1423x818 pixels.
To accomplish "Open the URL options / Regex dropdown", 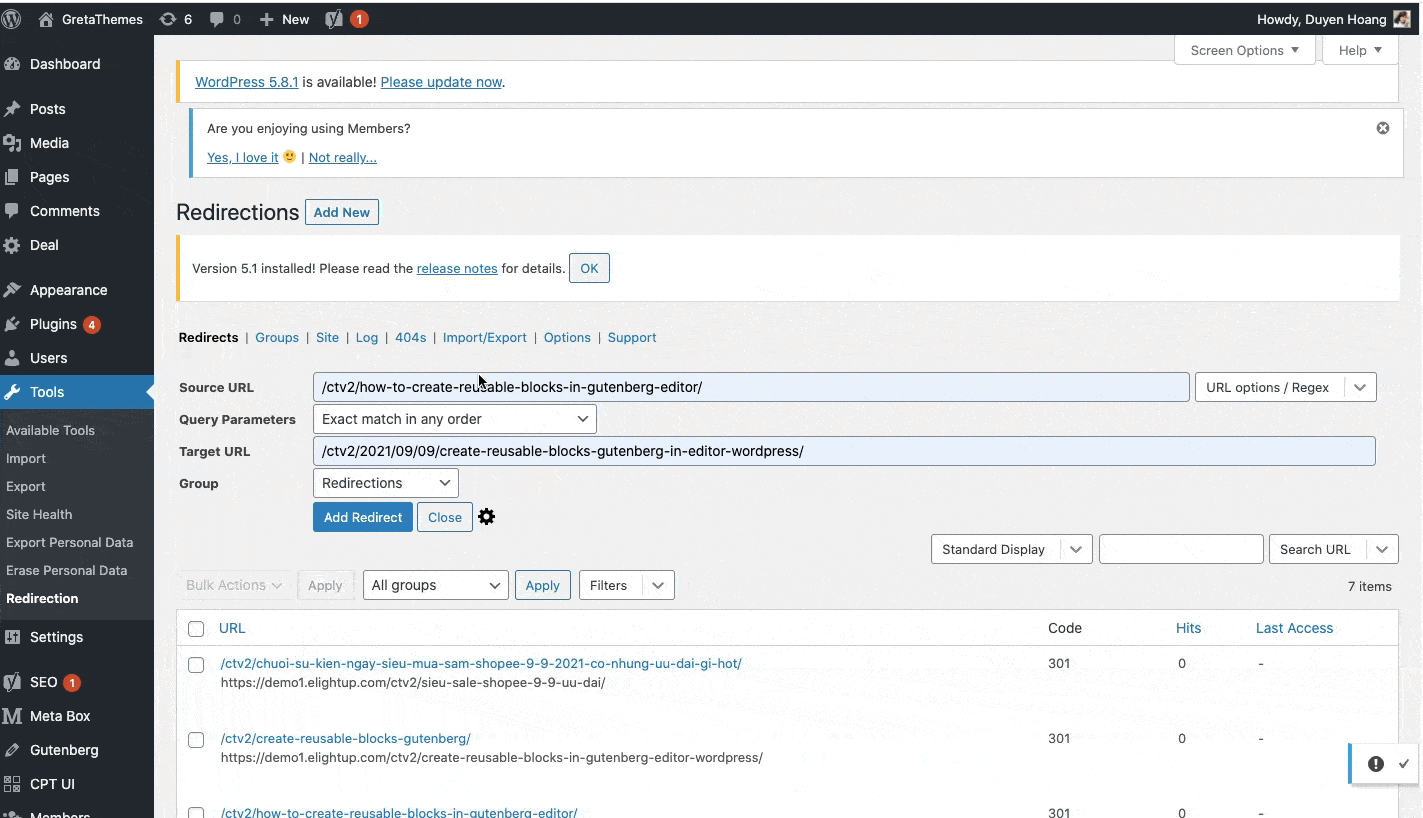I will click(1286, 387).
